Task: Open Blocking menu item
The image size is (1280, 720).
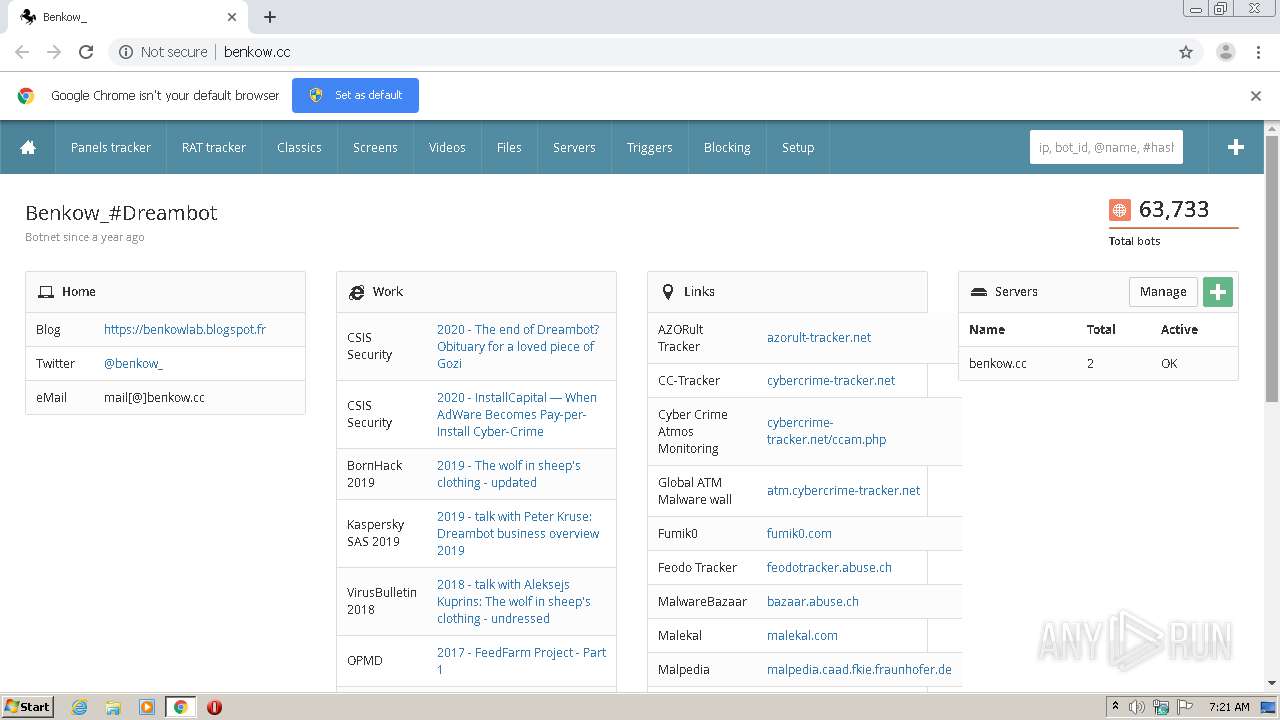Action: 727,147
